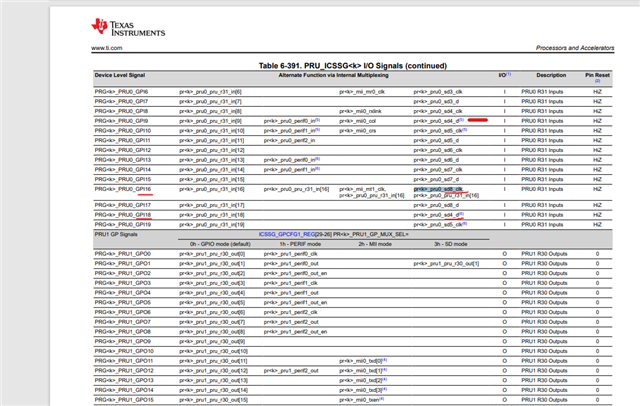The image size is (640, 406).
Task: Click the Texas Instruments logo
Action: (128, 28)
